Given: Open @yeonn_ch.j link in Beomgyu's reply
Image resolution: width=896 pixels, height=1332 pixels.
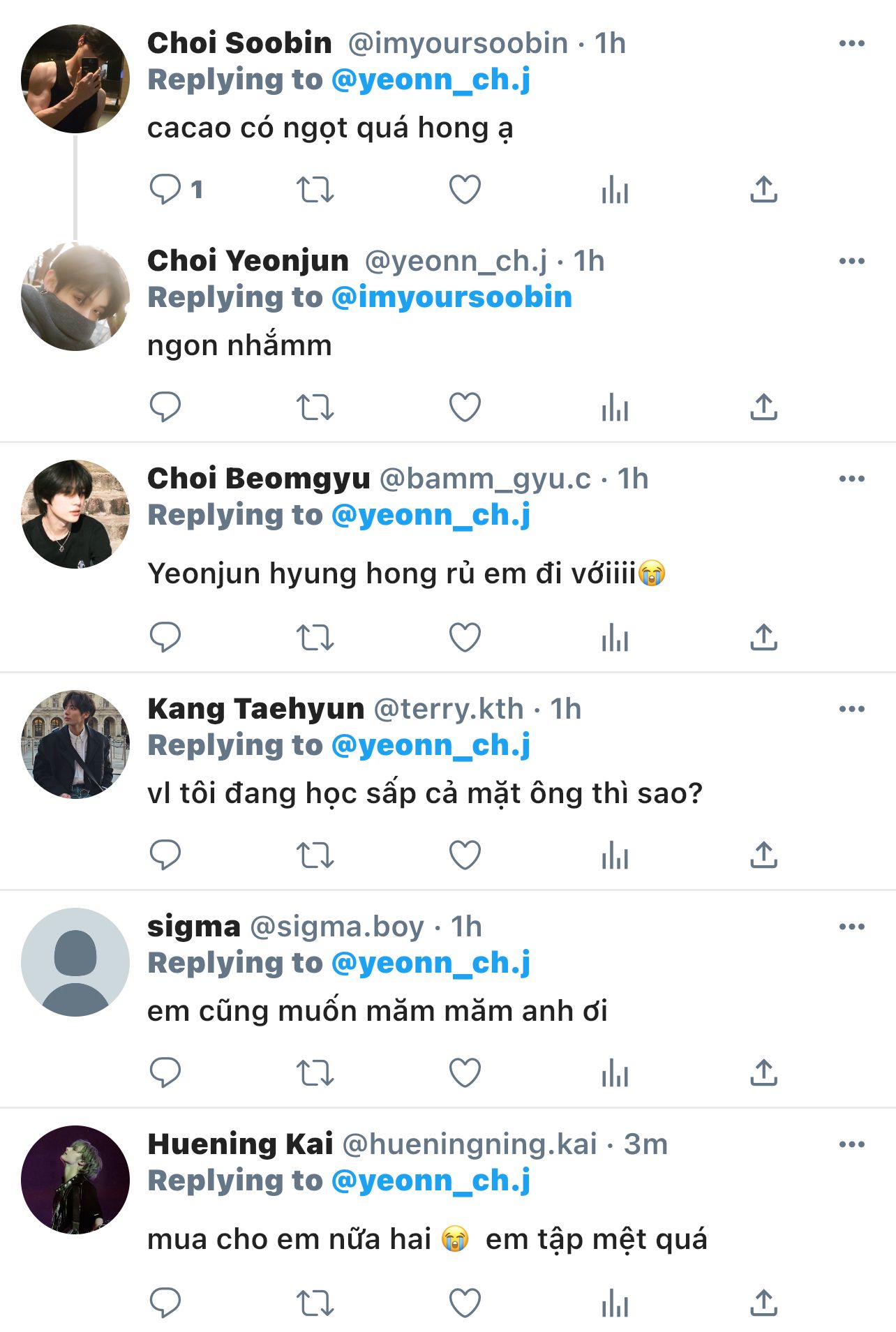Looking at the screenshot, I should click(x=431, y=515).
